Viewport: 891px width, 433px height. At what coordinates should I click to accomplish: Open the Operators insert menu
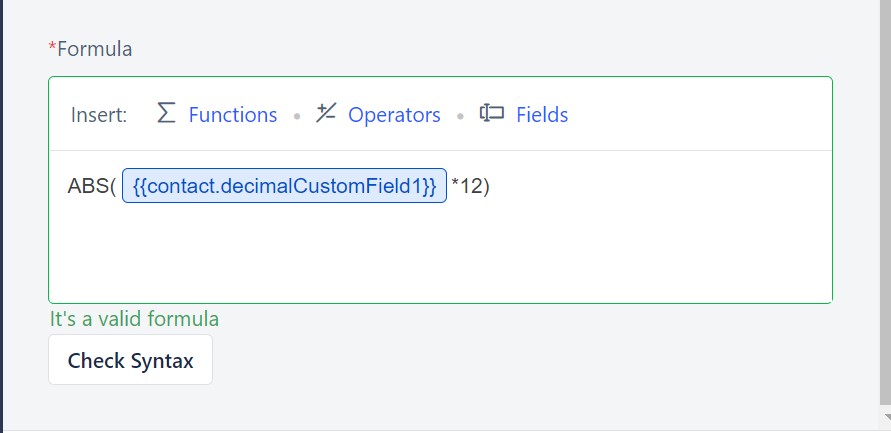pyautogui.click(x=394, y=115)
